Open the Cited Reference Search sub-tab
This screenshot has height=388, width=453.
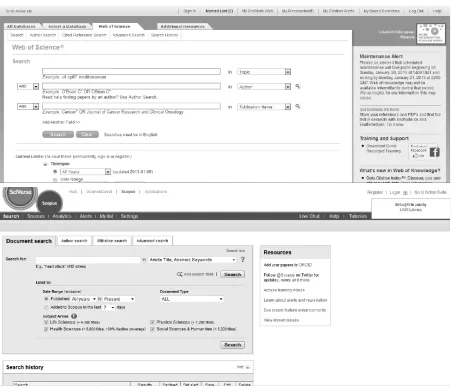click(84, 35)
